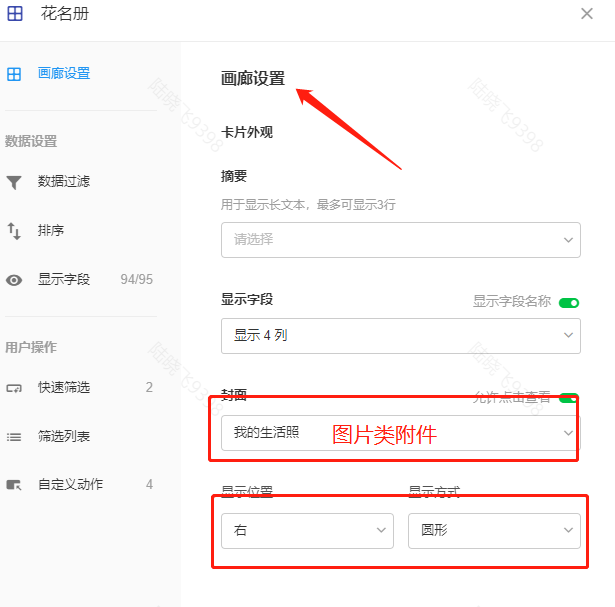Open 快速筛选 settings
The width and height of the screenshot is (615, 607).
(64, 387)
